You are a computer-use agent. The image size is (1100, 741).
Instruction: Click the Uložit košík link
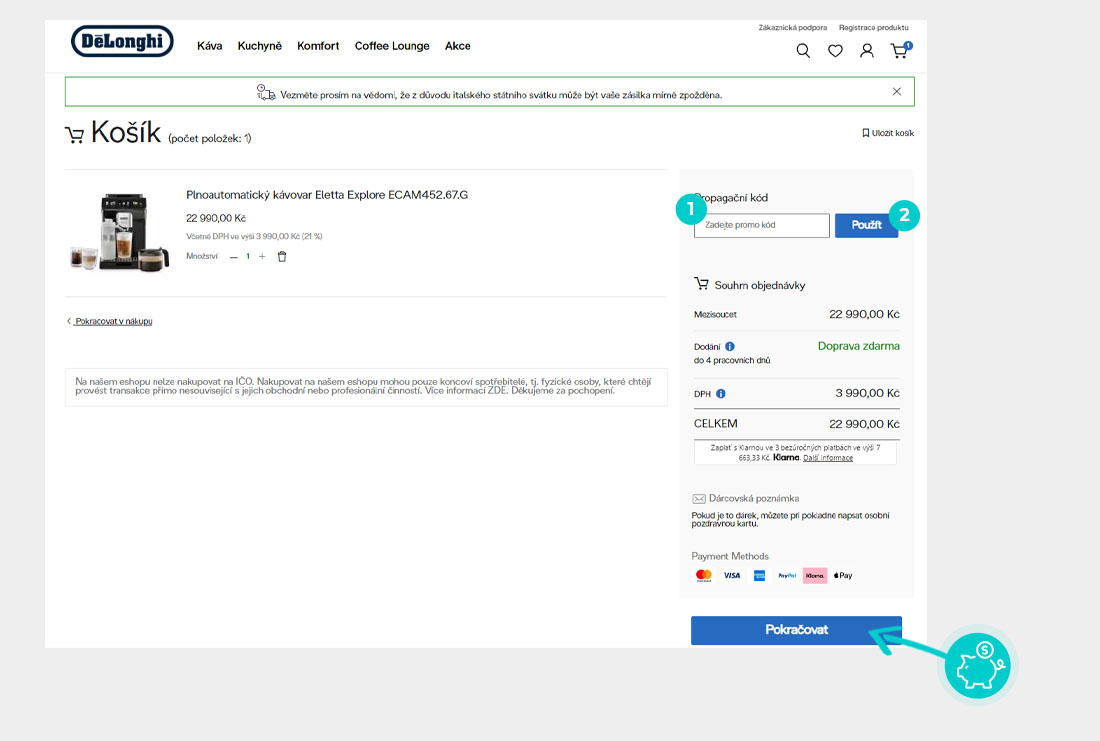pyautogui.click(x=888, y=133)
